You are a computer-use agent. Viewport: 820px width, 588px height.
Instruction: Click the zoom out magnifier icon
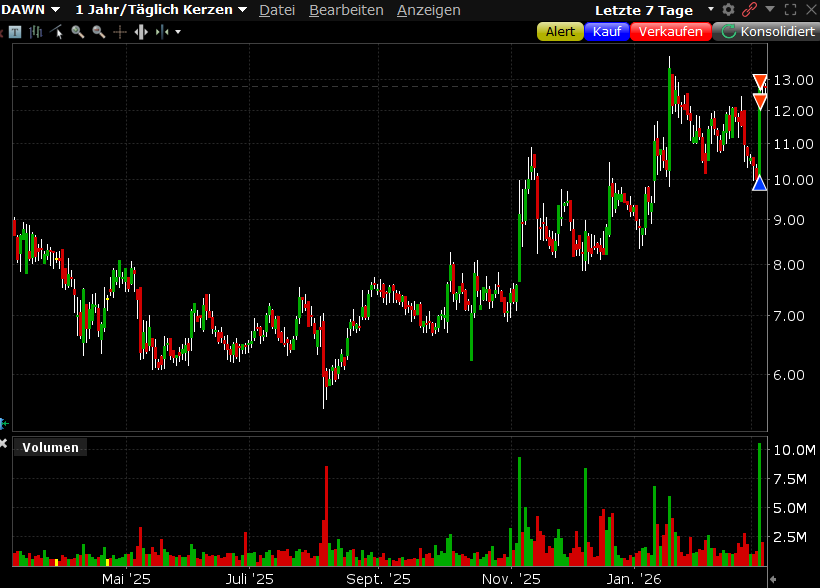click(x=99, y=31)
